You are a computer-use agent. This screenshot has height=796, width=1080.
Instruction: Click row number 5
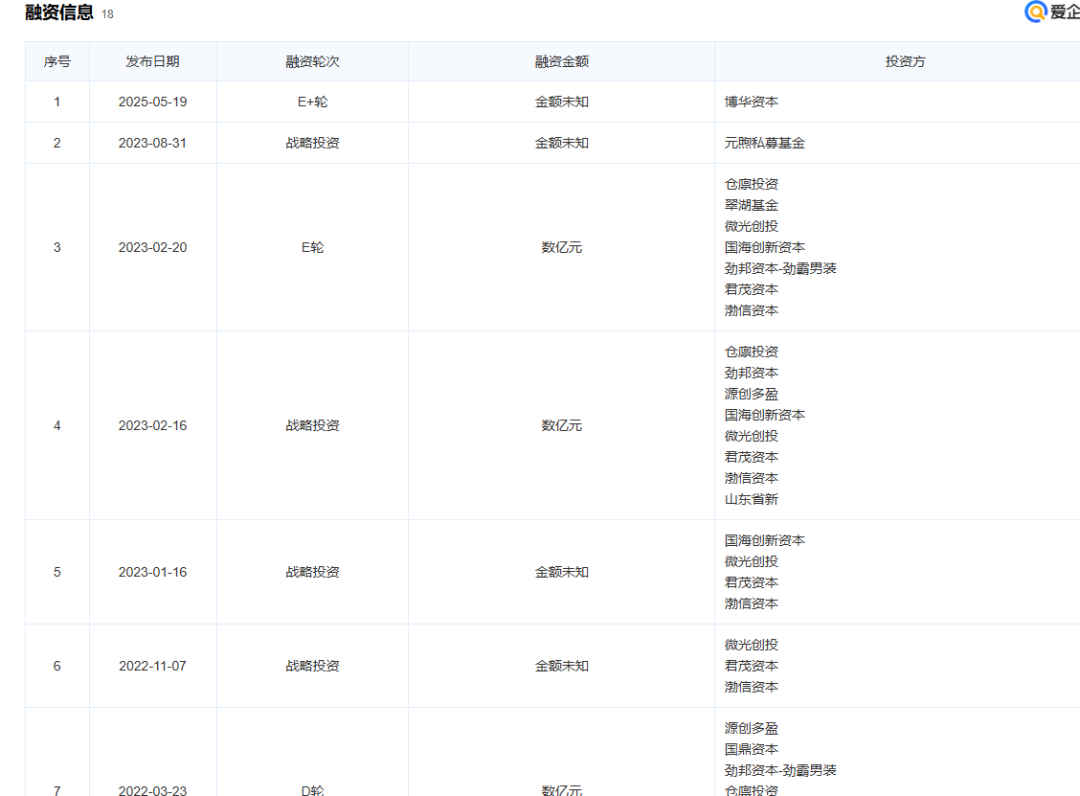[57, 572]
